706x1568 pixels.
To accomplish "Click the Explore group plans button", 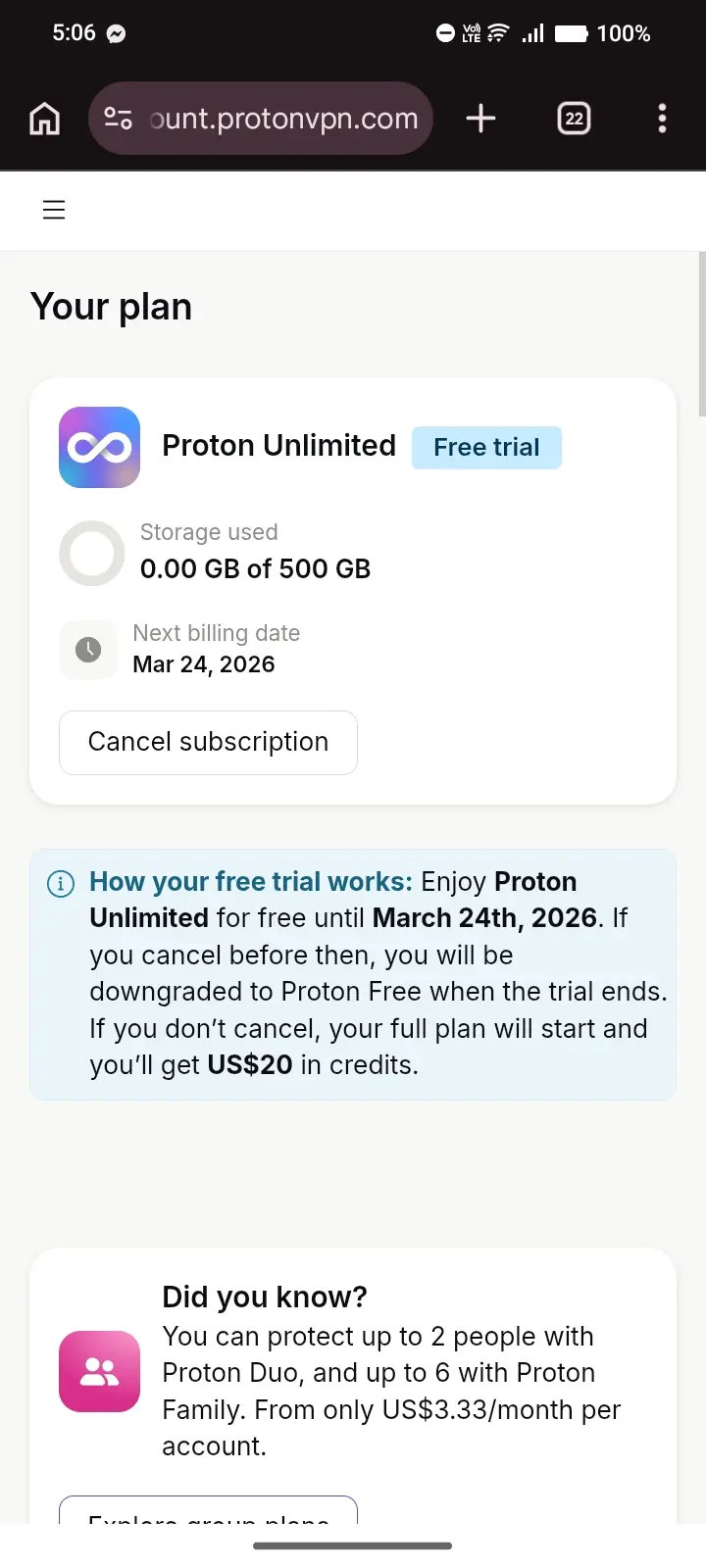I will tap(208, 1510).
